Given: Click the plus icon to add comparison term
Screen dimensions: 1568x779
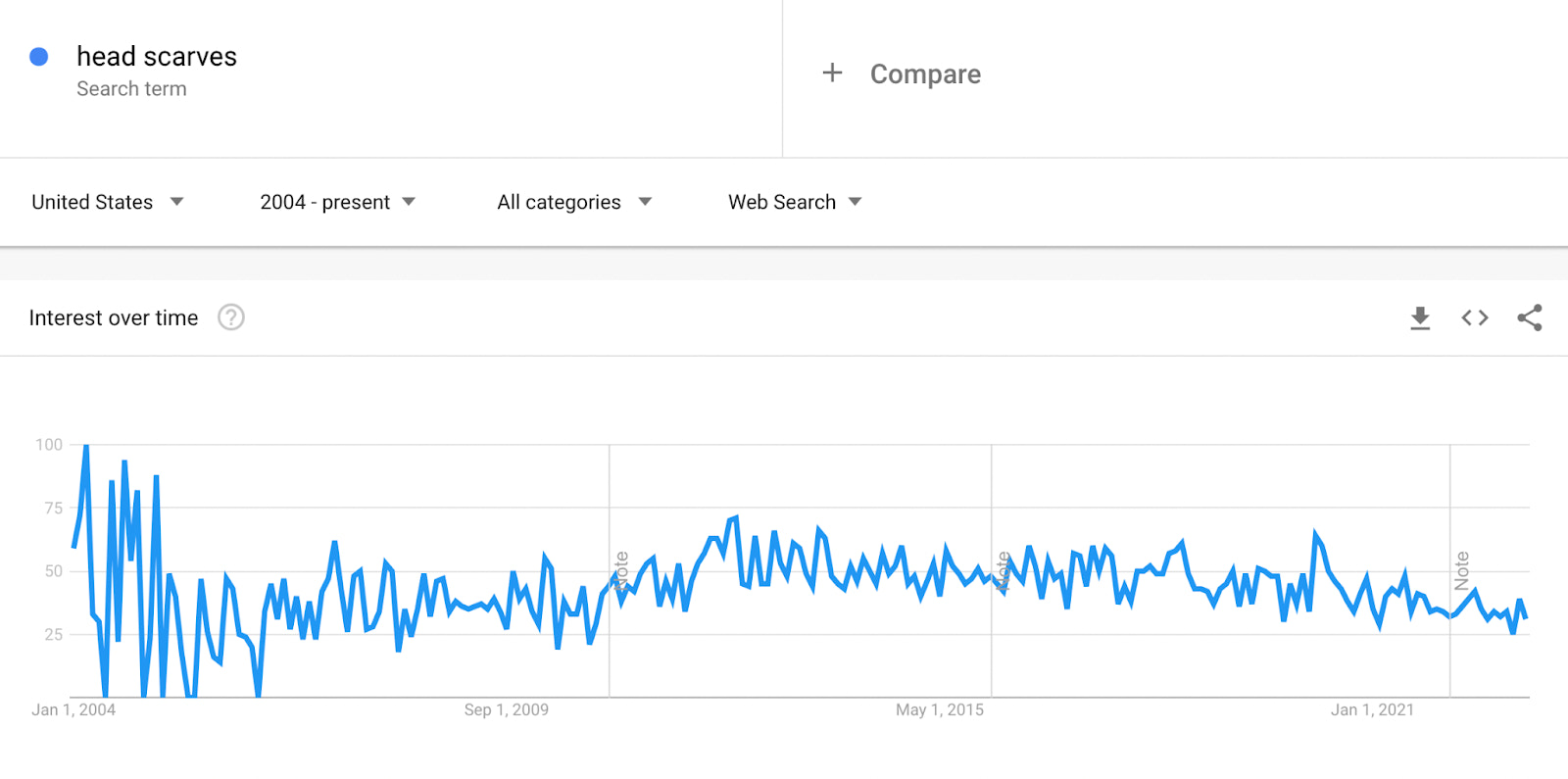Looking at the screenshot, I should coord(832,73).
